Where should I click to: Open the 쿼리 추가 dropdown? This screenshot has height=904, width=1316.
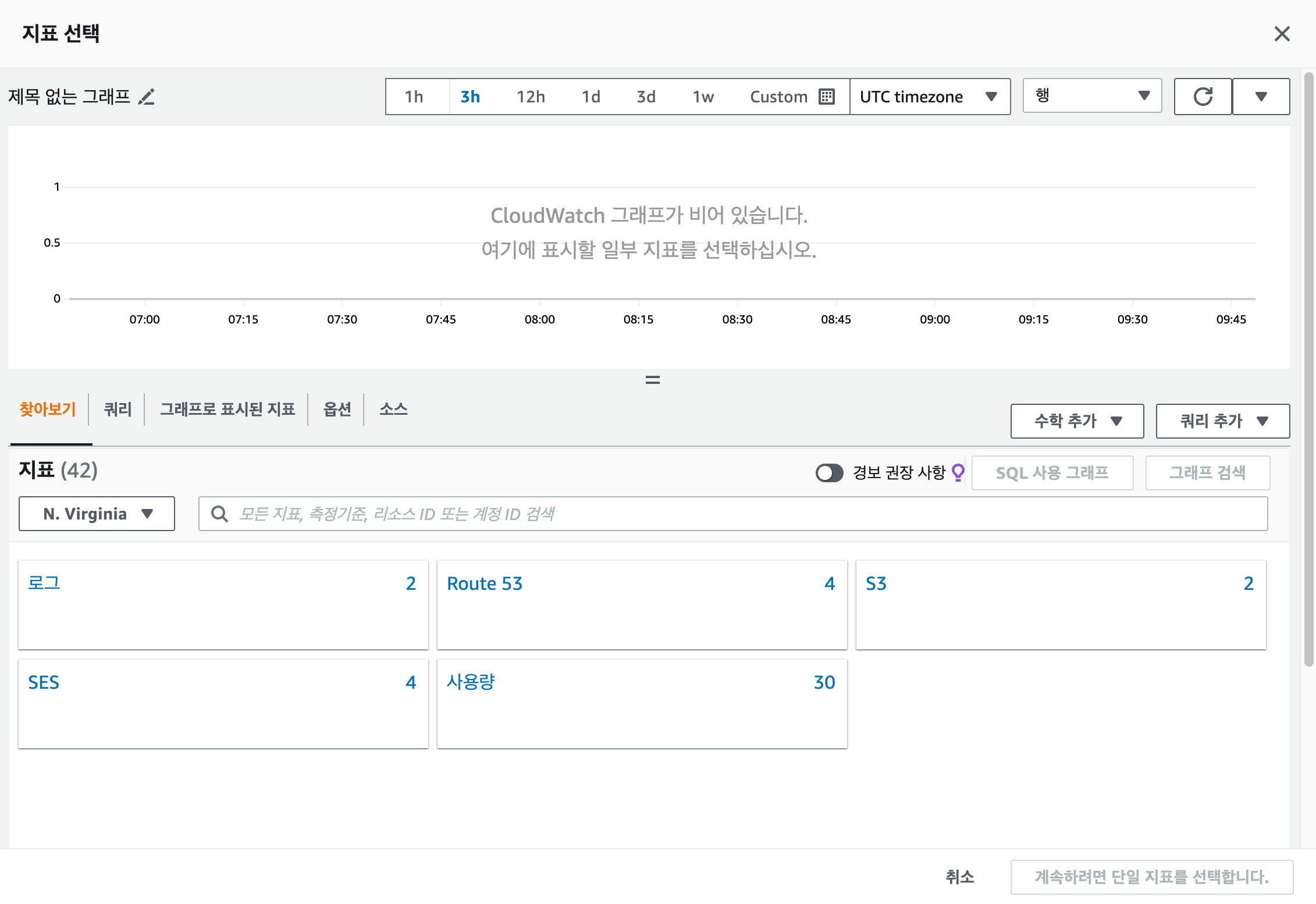pyautogui.click(x=1222, y=421)
